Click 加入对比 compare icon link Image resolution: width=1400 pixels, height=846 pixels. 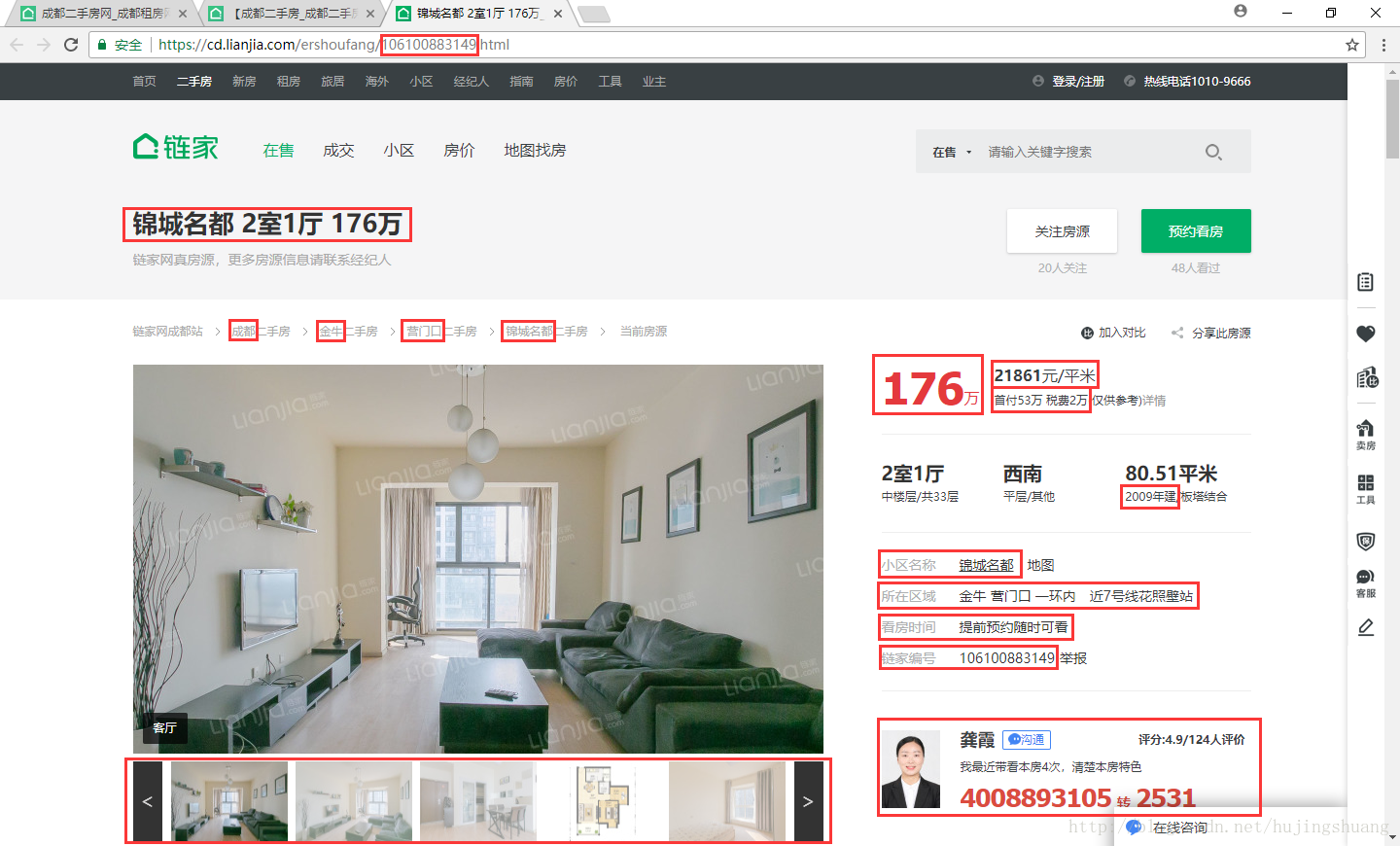click(x=1113, y=333)
